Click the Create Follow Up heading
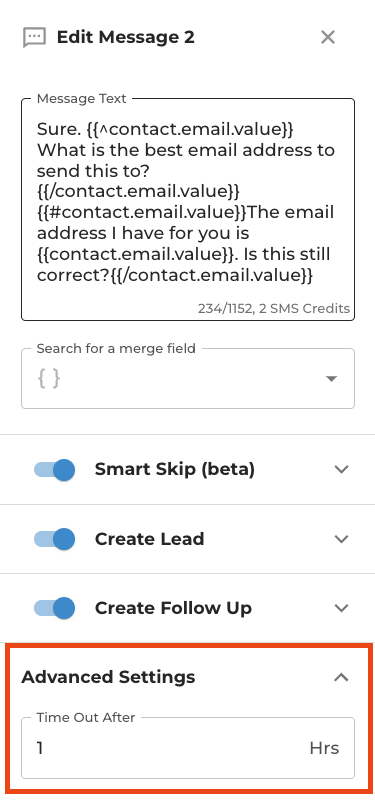 click(x=173, y=608)
